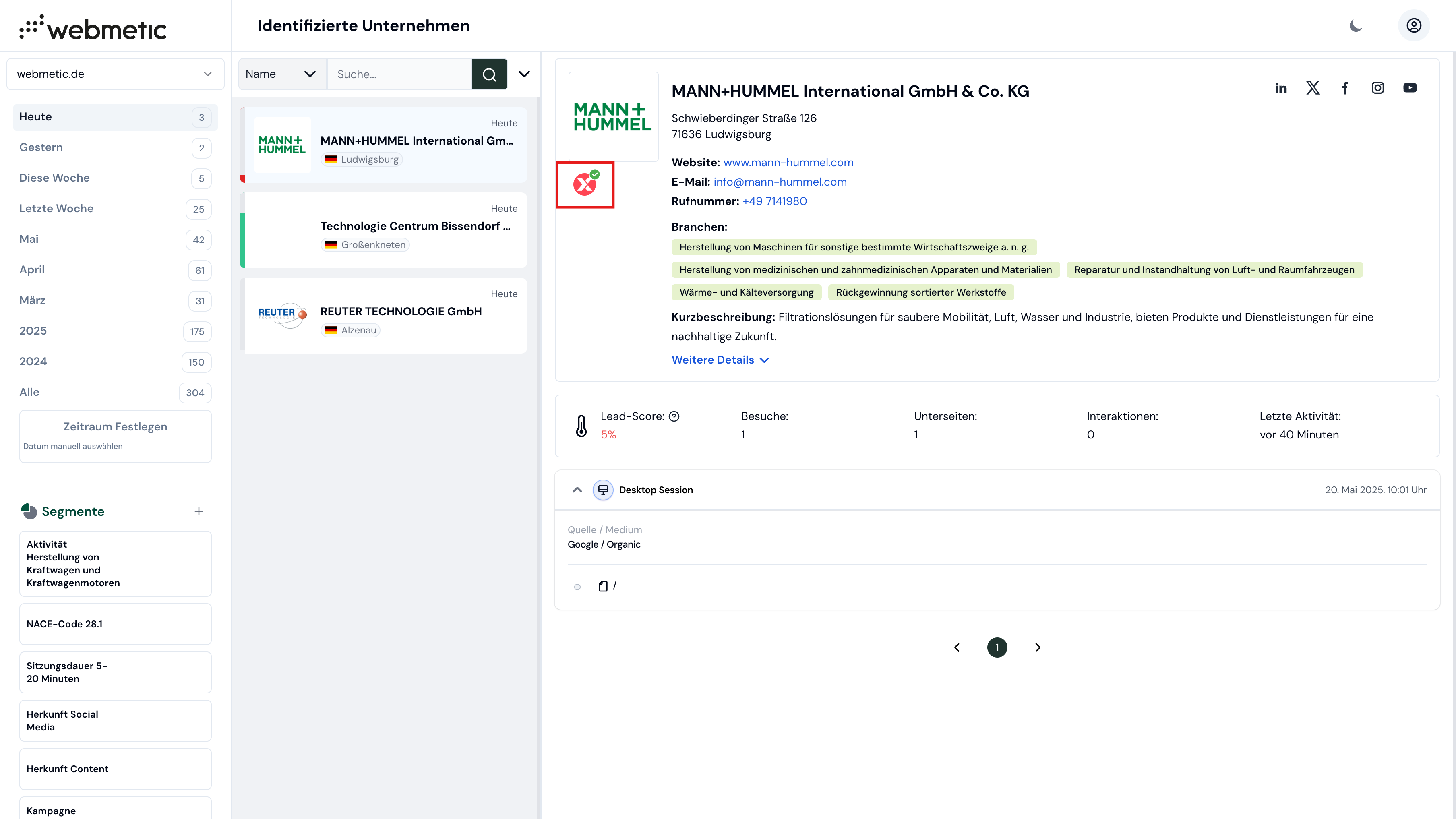
Task: Open the Herkunft Content segment
Action: (x=115, y=769)
